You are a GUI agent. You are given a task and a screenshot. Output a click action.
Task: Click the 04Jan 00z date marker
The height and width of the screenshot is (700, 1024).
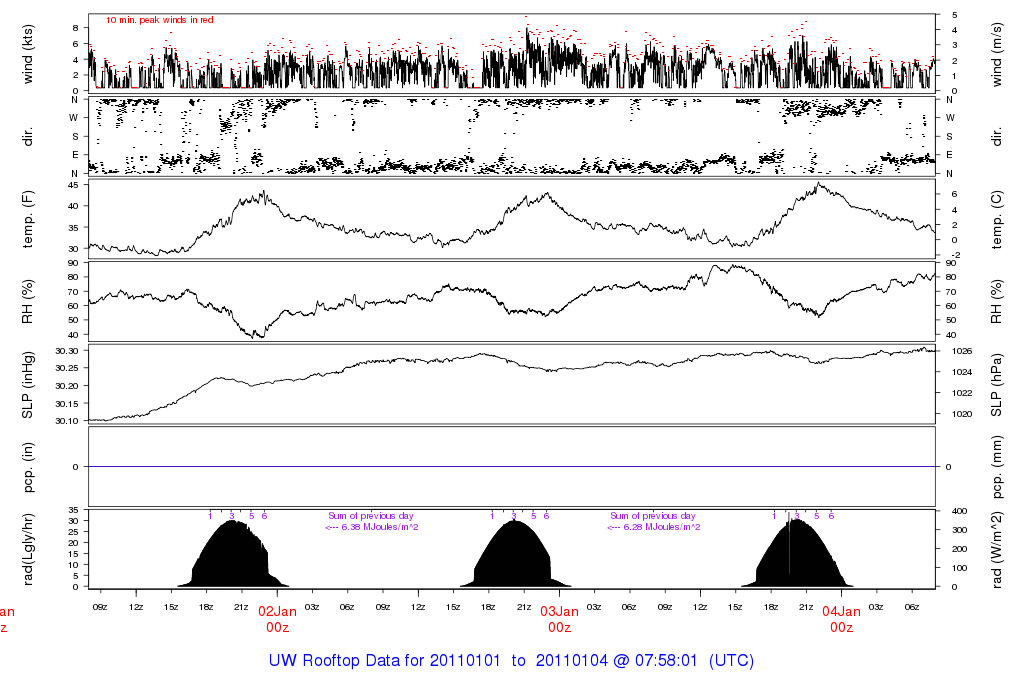841,619
